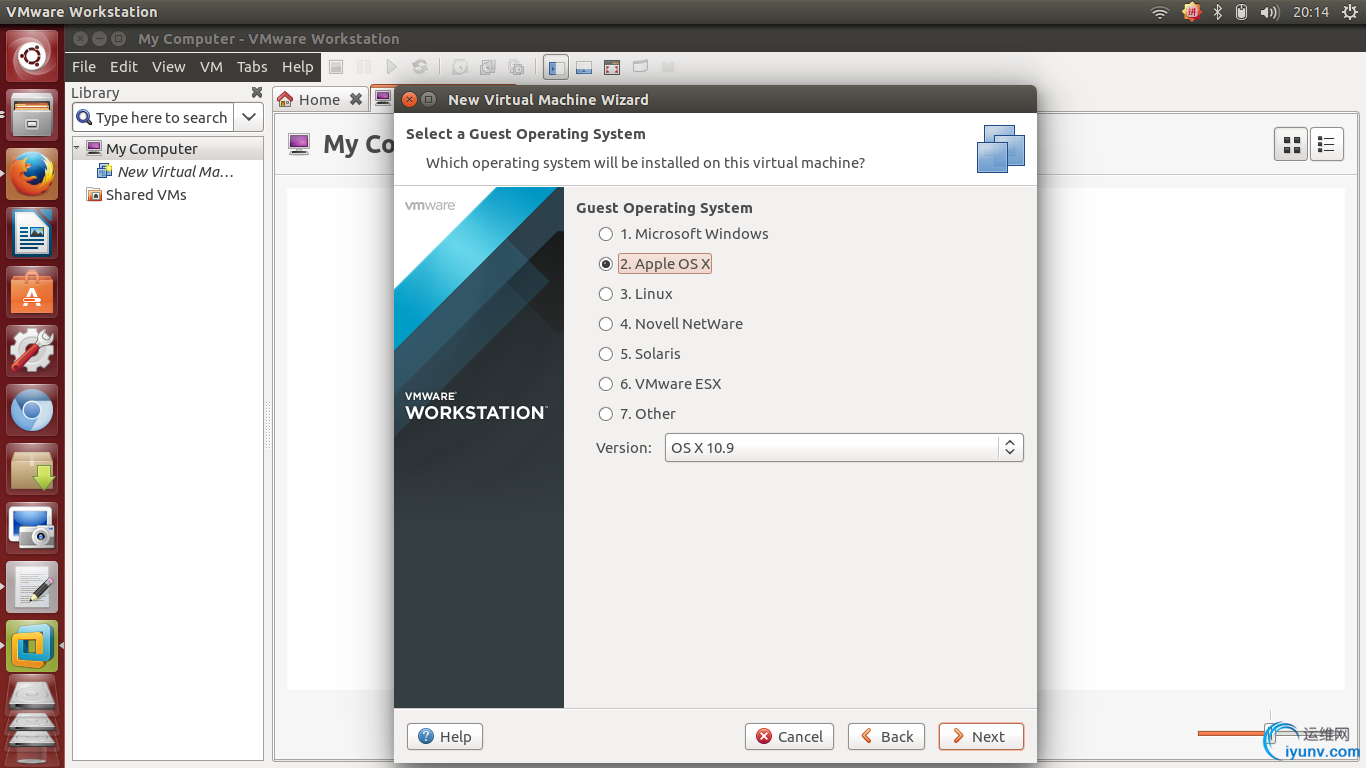The image size is (1366, 768).
Task: Choose the Novell NetWare radio button
Action: tap(670, 324)
